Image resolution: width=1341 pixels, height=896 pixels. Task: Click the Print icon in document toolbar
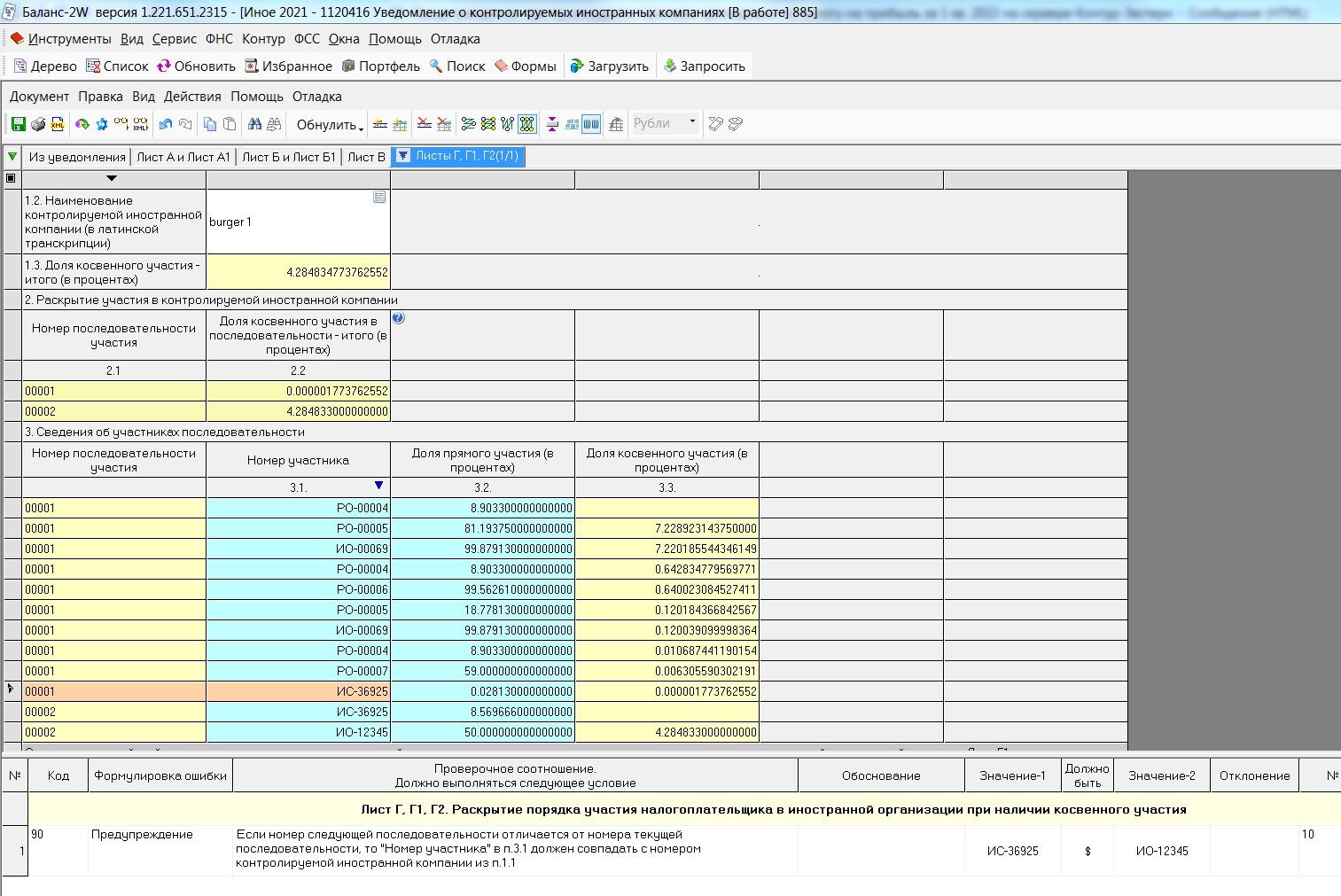pyautogui.click(x=38, y=124)
